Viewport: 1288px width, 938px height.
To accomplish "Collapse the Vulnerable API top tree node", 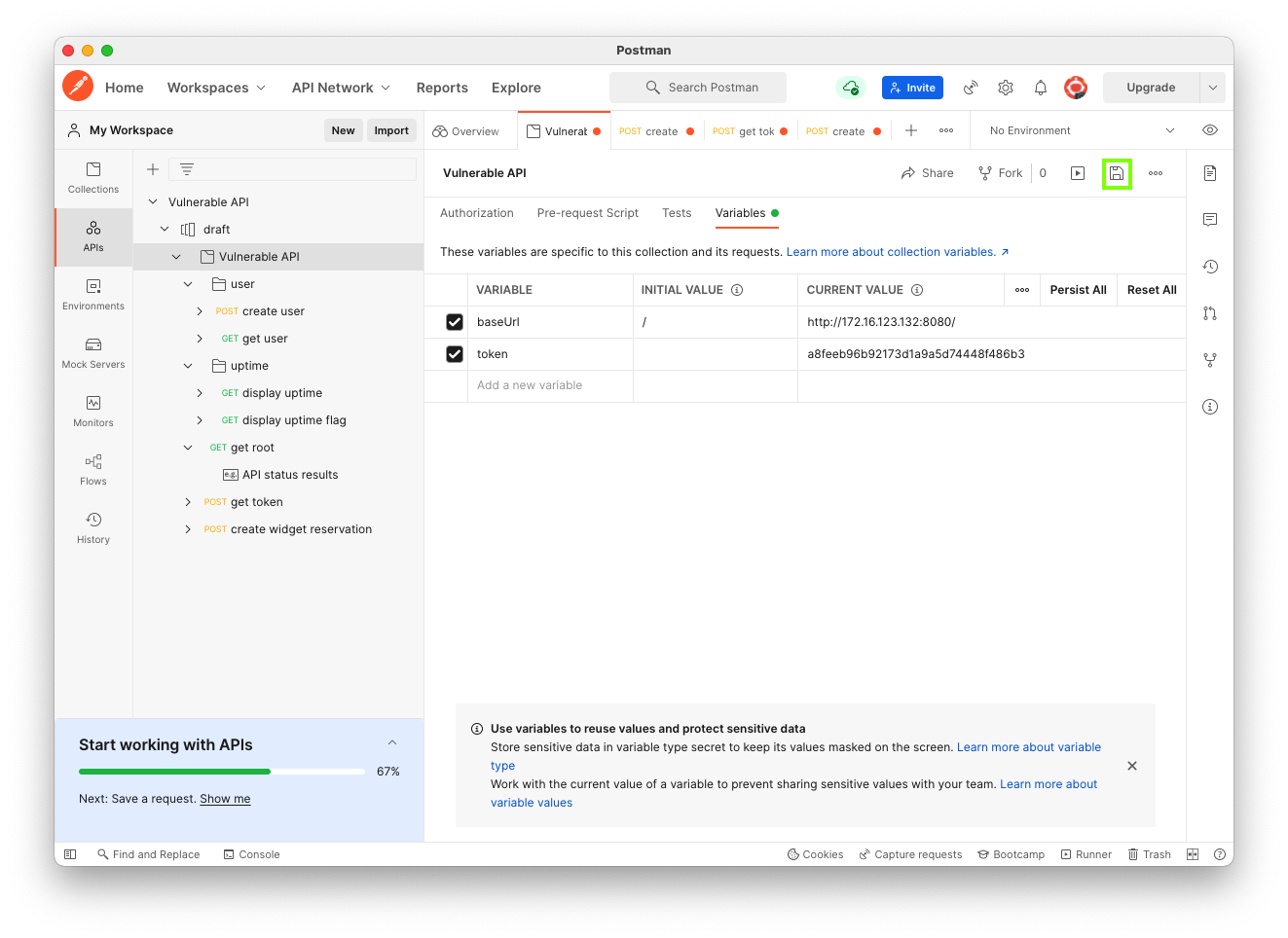I will pyautogui.click(x=153, y=202).
